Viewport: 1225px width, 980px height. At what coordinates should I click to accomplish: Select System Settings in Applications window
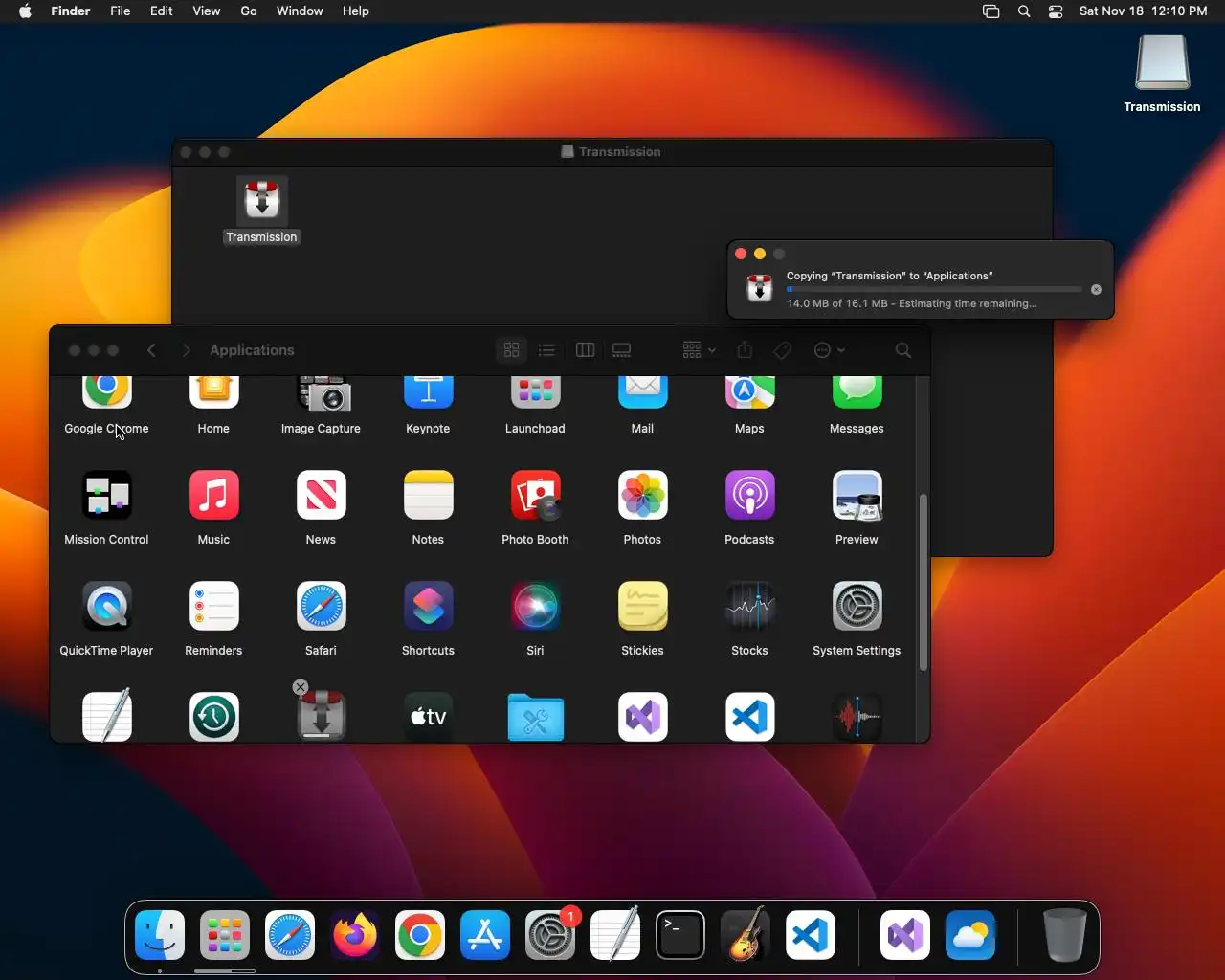point(857,607)
